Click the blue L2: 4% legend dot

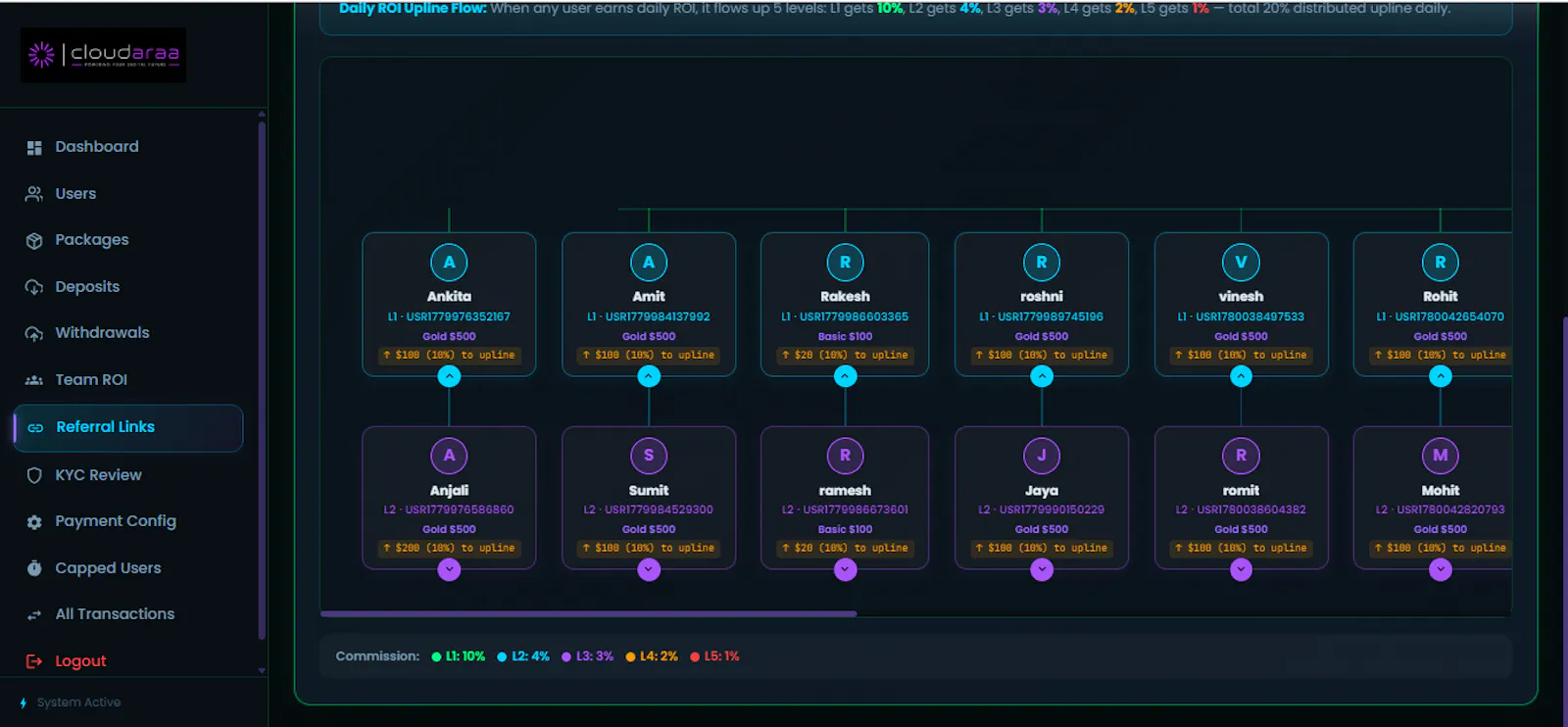coord(502,657)
